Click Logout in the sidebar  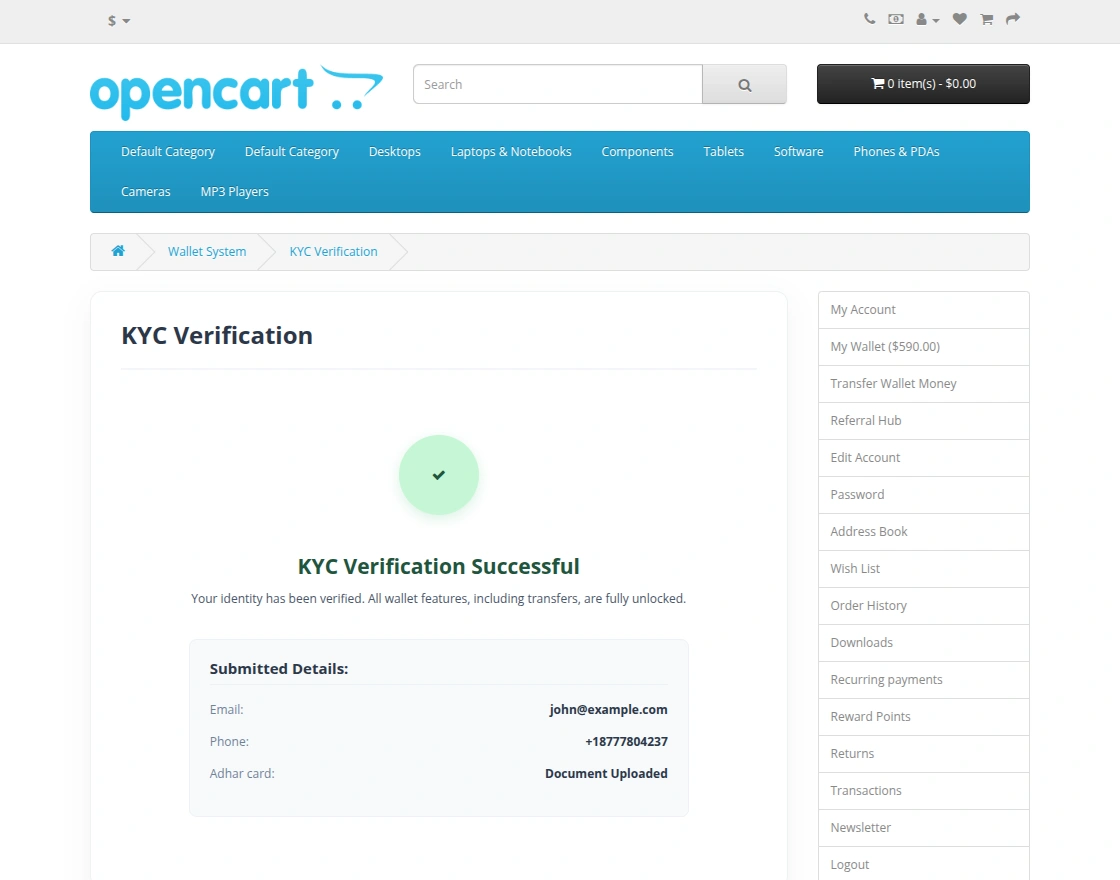point(924,865)
